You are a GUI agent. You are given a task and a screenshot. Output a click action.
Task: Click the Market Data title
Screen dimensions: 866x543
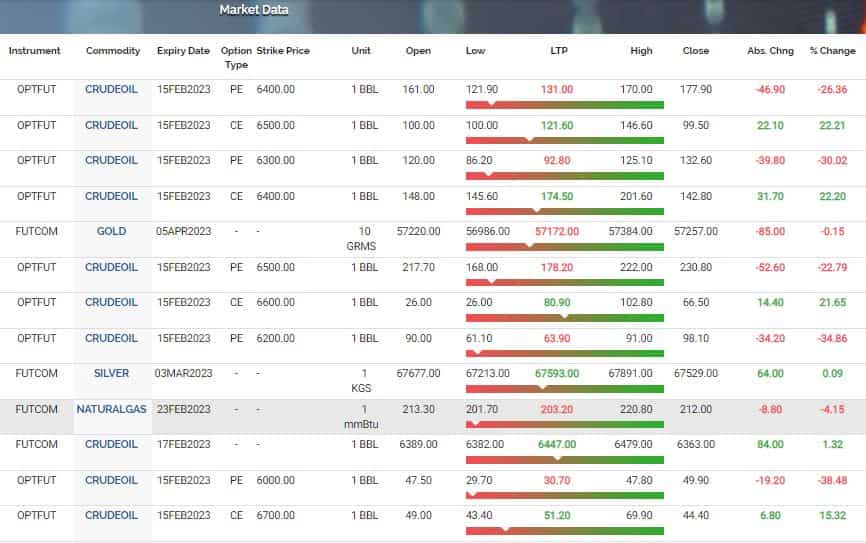[x=254, y=10]
